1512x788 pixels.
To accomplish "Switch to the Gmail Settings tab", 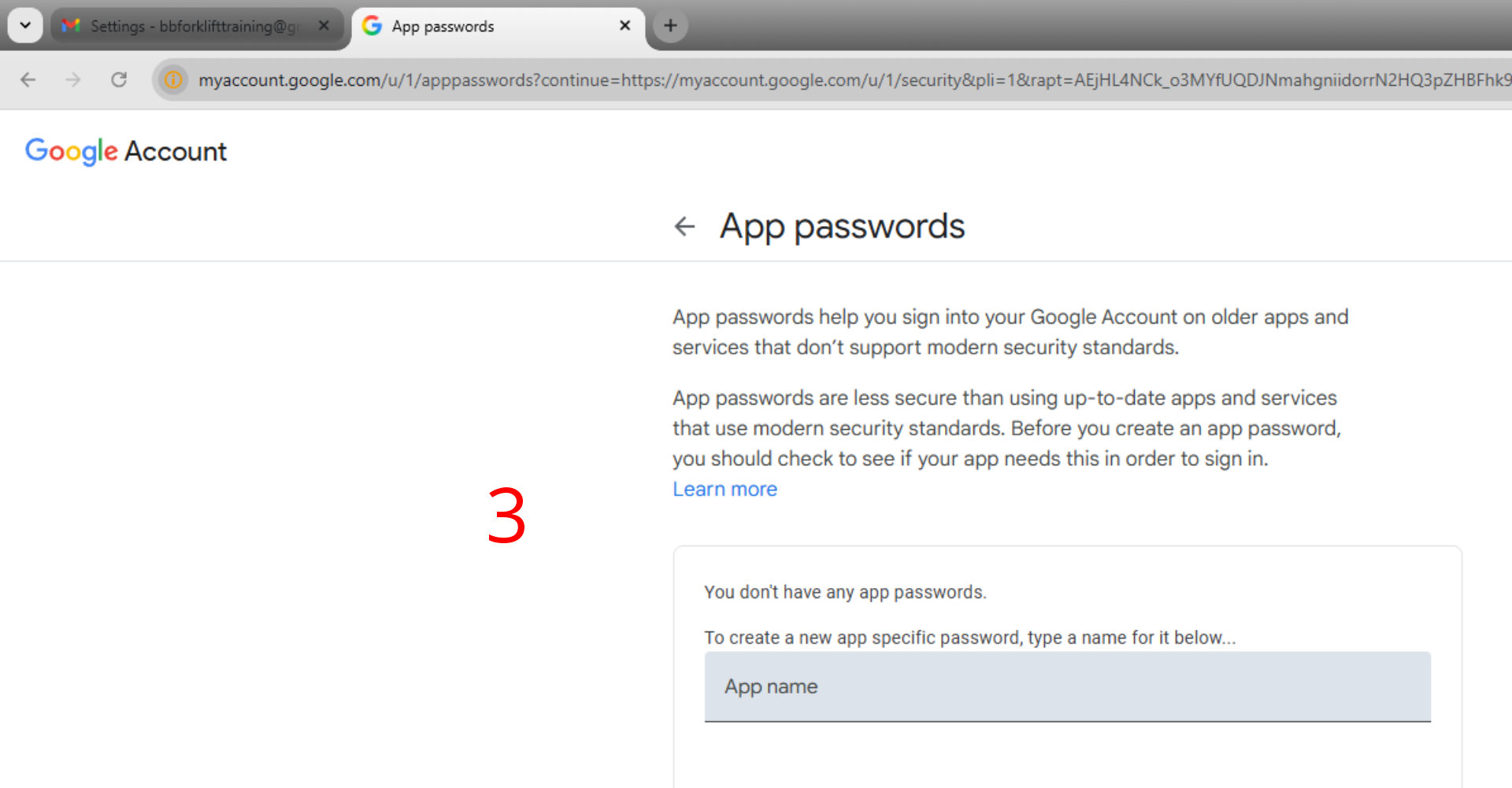I will click(193, 26).
